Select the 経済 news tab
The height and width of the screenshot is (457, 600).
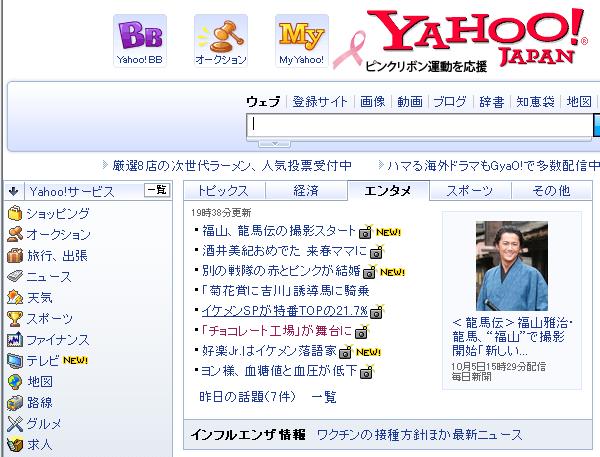pos(306,190)
